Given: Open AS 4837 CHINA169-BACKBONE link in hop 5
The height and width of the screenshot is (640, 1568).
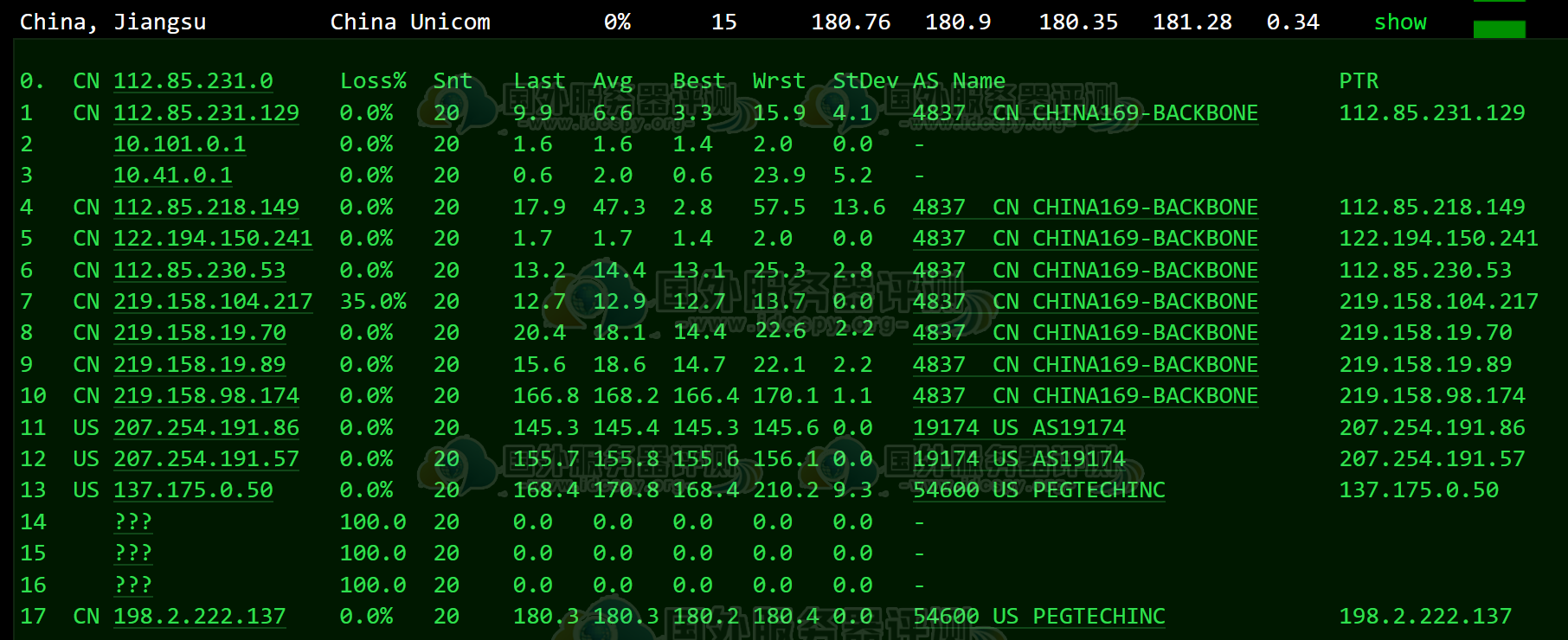Looking at the screenshot, I should tap(1085, 239).
